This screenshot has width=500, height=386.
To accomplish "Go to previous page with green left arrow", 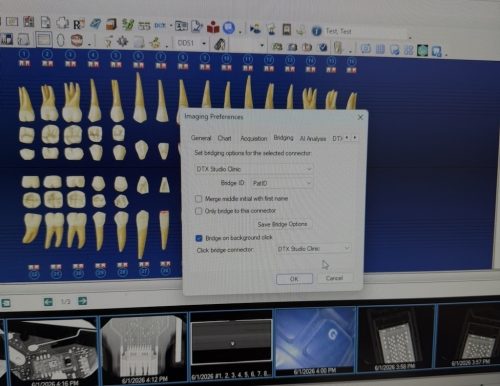I will coord(49,302).
